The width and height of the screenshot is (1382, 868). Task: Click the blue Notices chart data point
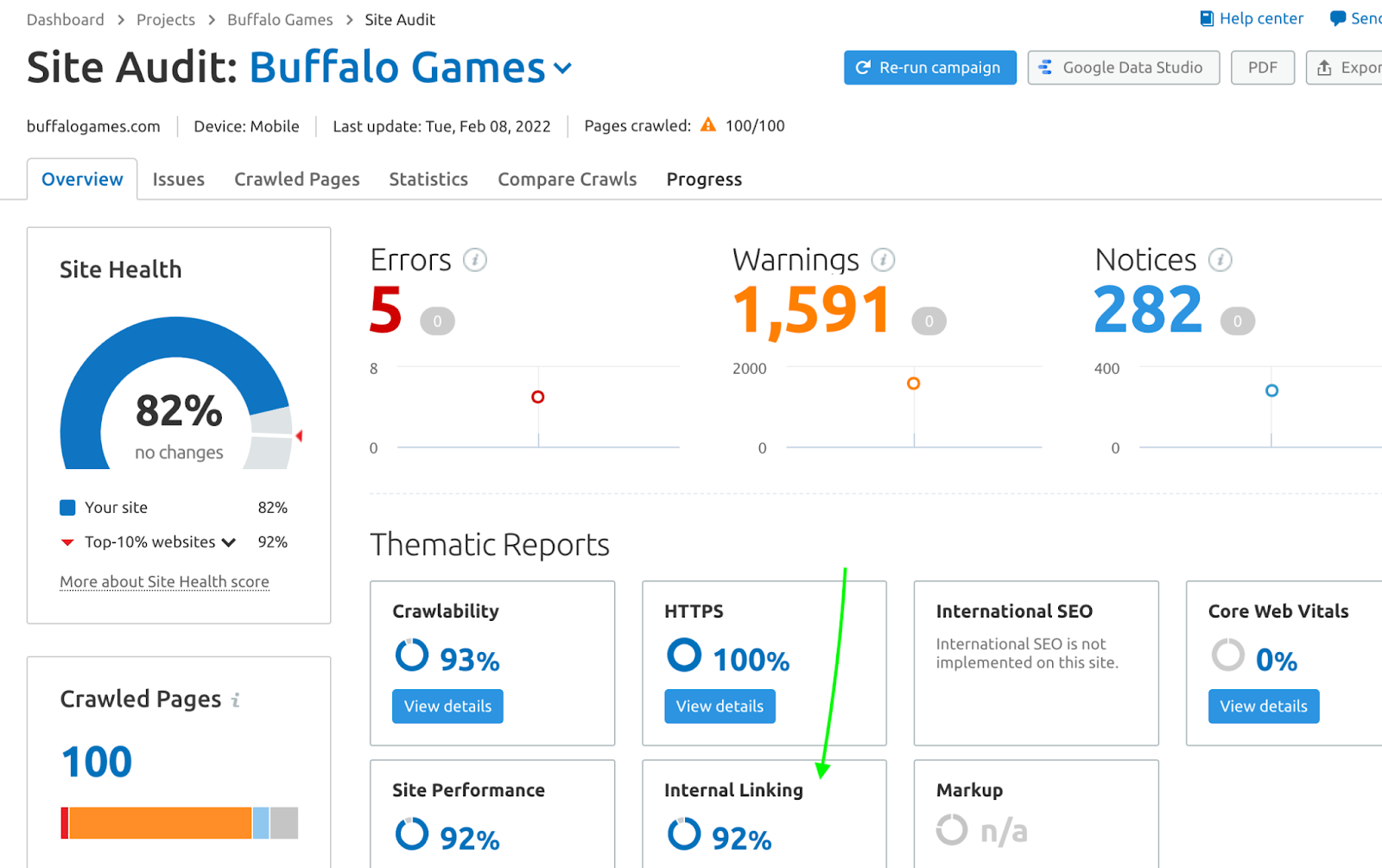[x=1271, y=390]
